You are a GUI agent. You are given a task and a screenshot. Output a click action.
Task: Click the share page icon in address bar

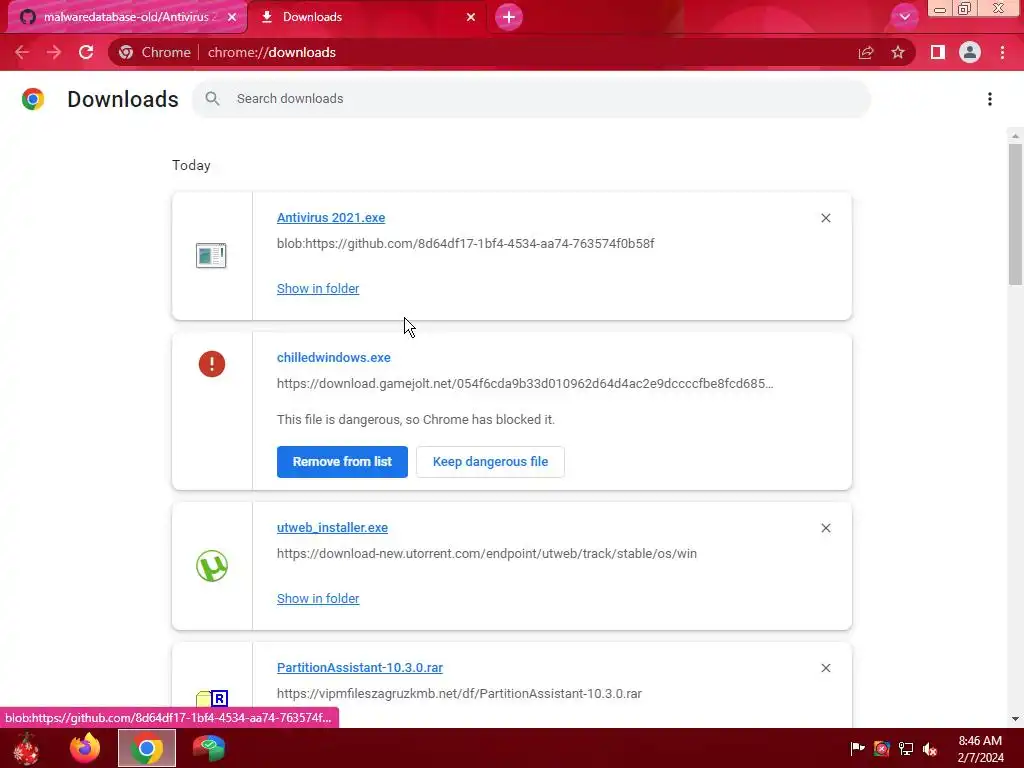[866, 52]
